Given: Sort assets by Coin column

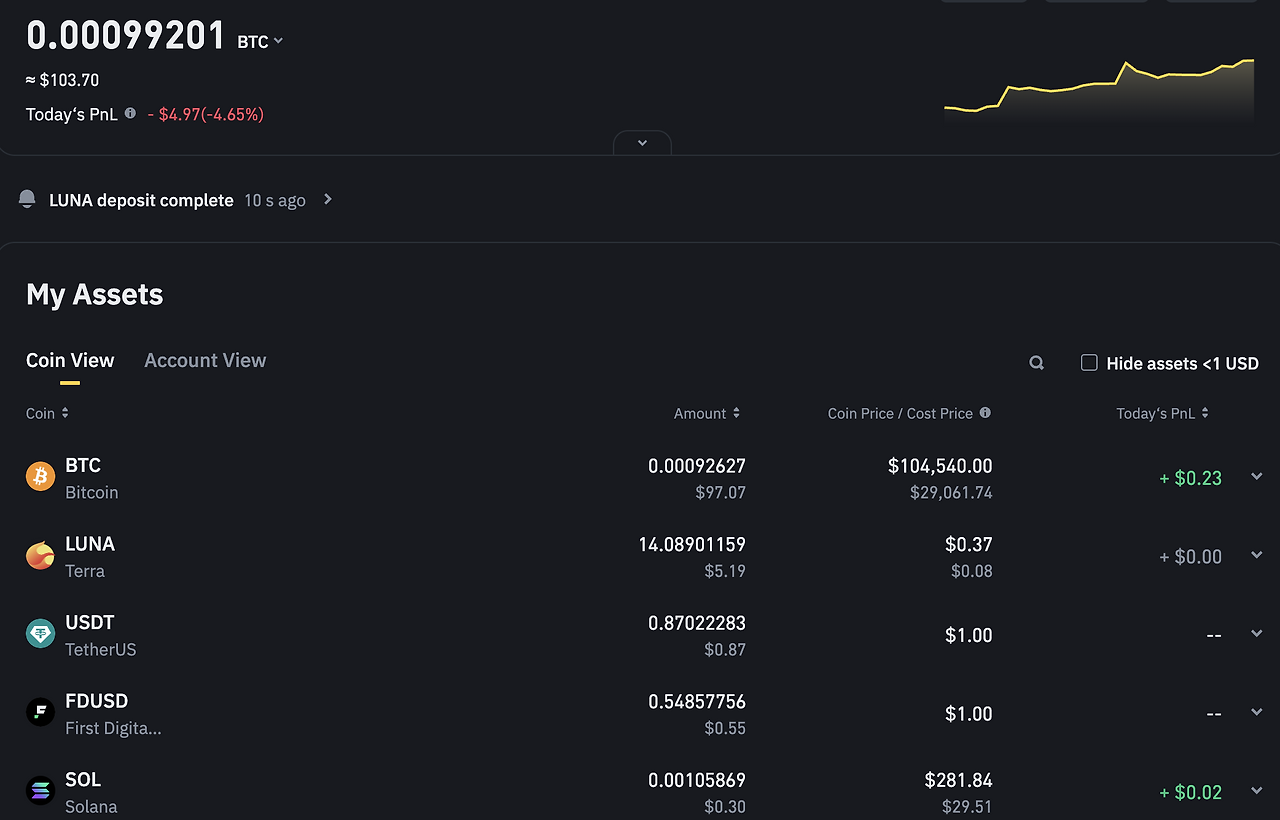Looking at the screenshot, I should tap(47, 413).
